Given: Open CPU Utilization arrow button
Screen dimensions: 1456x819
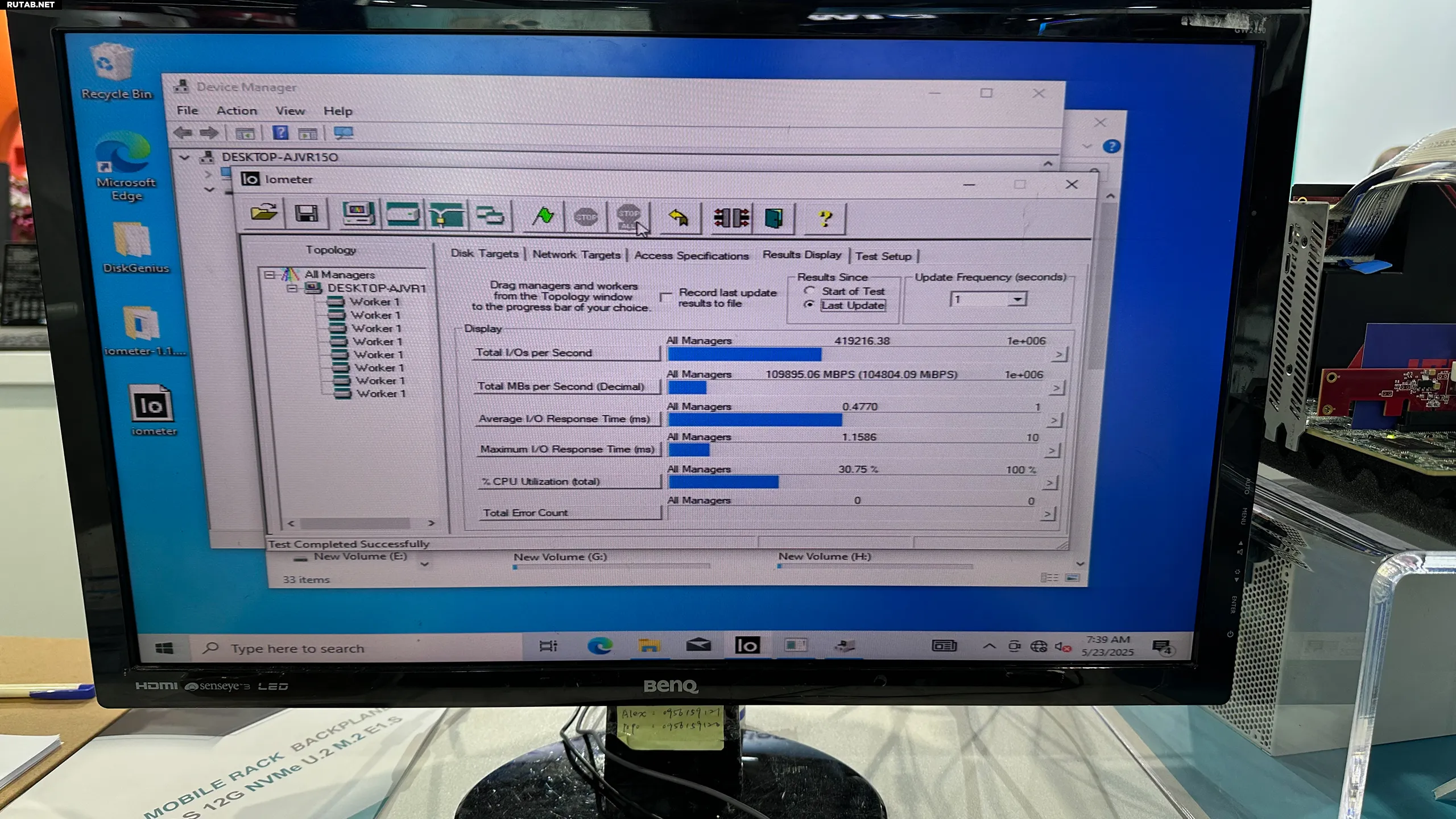Looking at the screenshot, I should pyautogui.click(x=1050, y=483).
